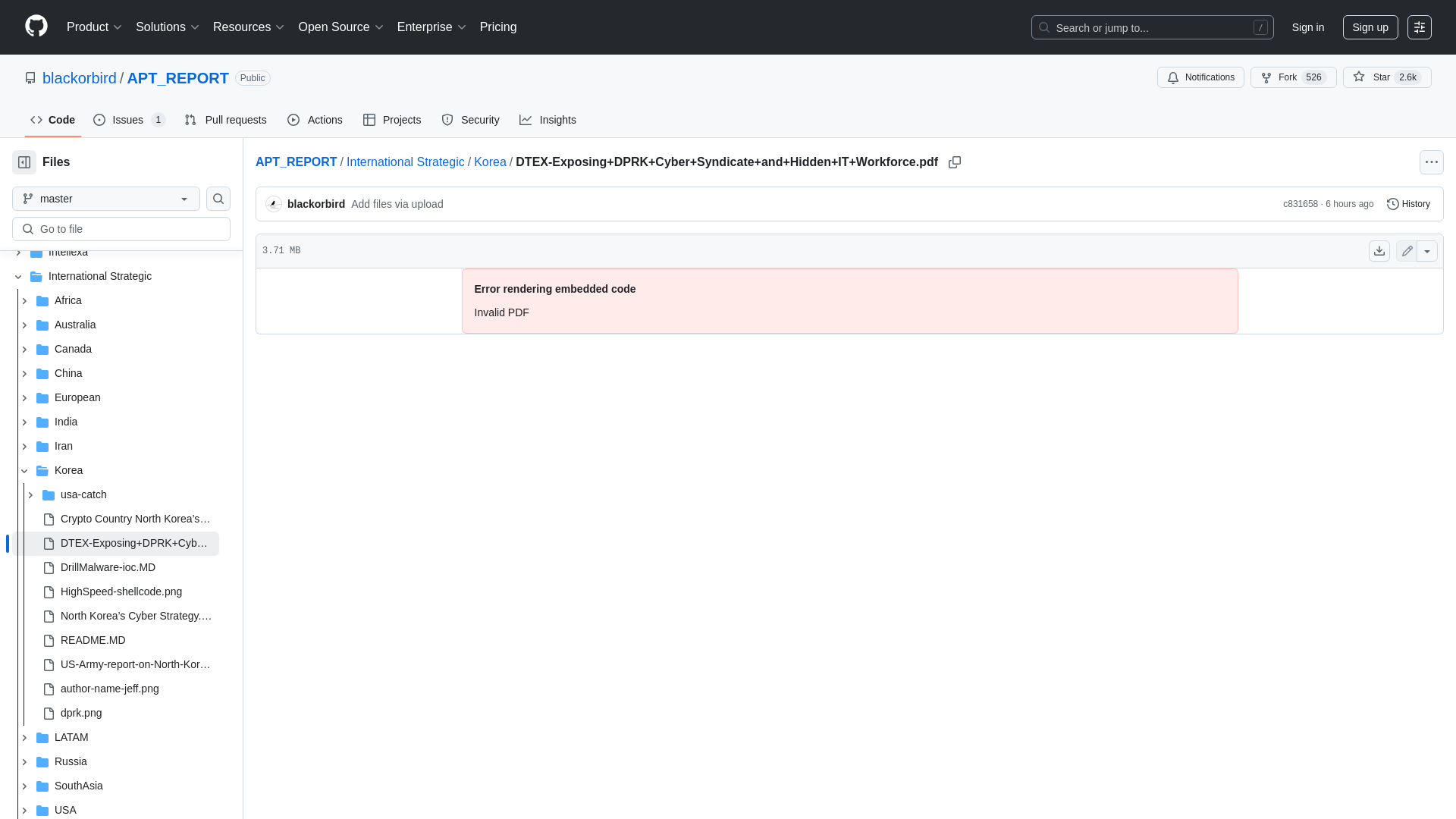The image size is (1456, 819).
Task: Copy the file path icon
Action: click(955, 162)
